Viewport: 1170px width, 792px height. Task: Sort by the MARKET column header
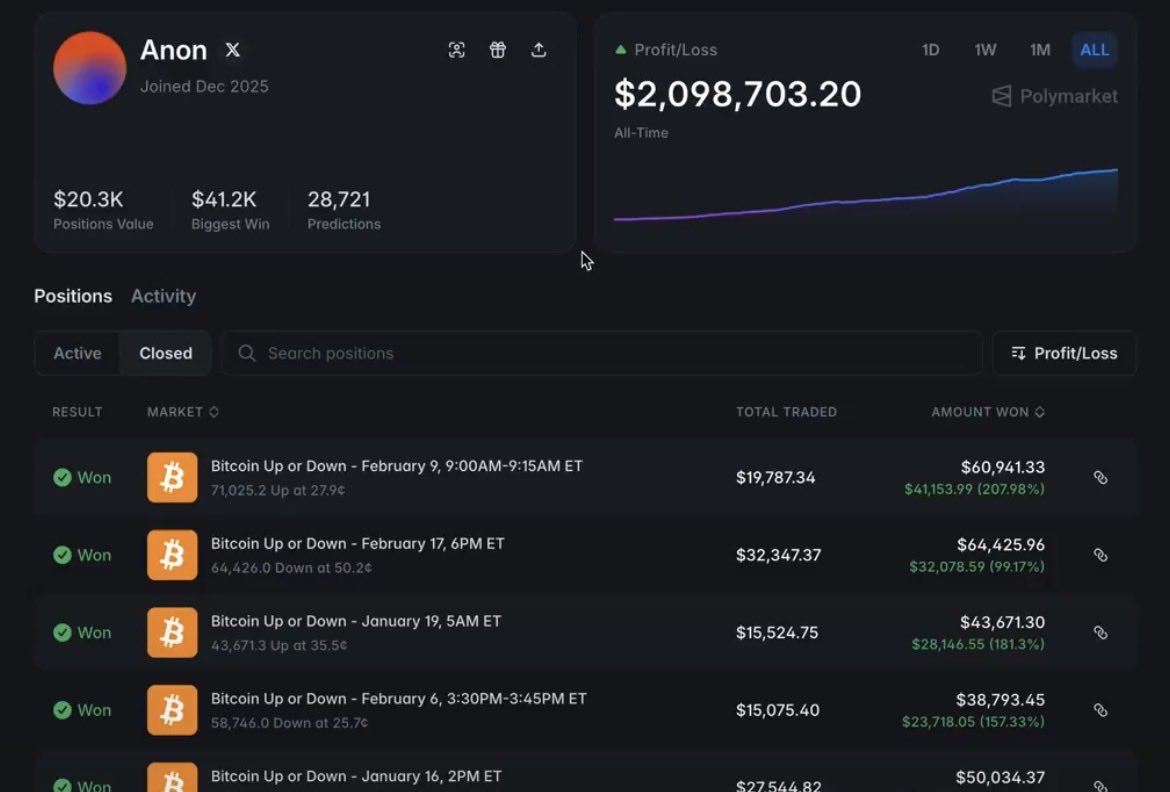click(x=183, y=412)
